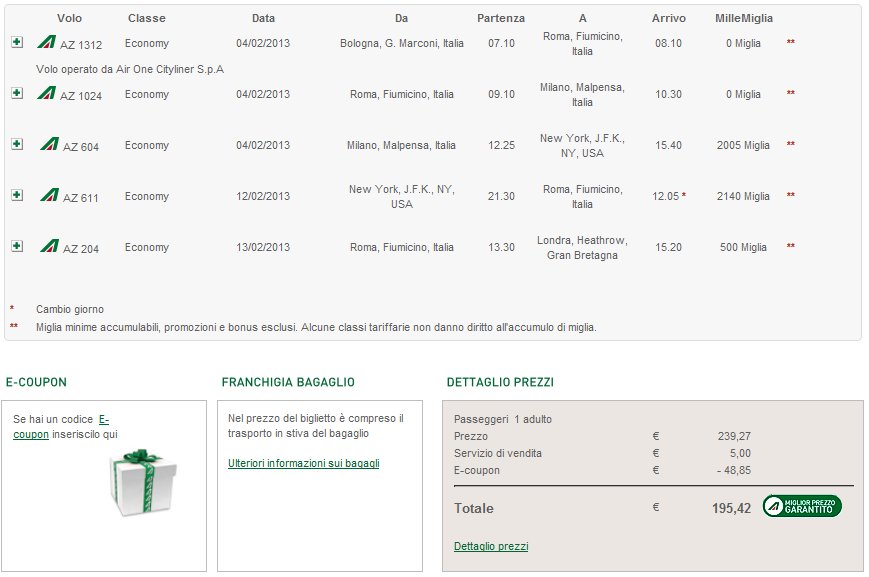Expand details for flight AZ 204
The height and width of the screenshot is (577, 869).
click(16, 246)
